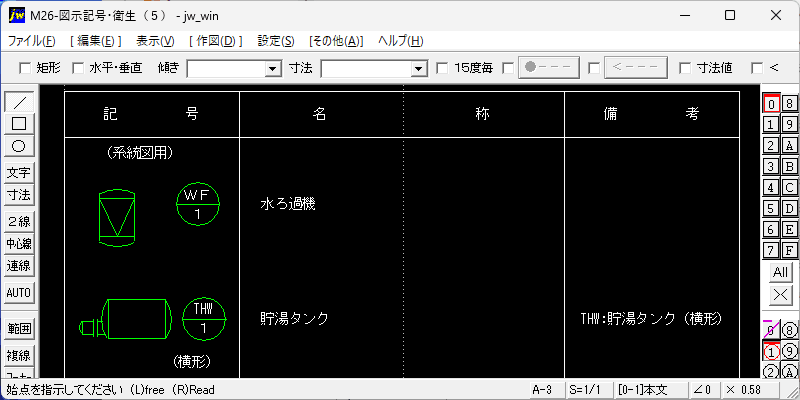This screenshot has height=400, width=800.
Task: Open the 傾き dropdown list
Action: (x=273, y=68)
